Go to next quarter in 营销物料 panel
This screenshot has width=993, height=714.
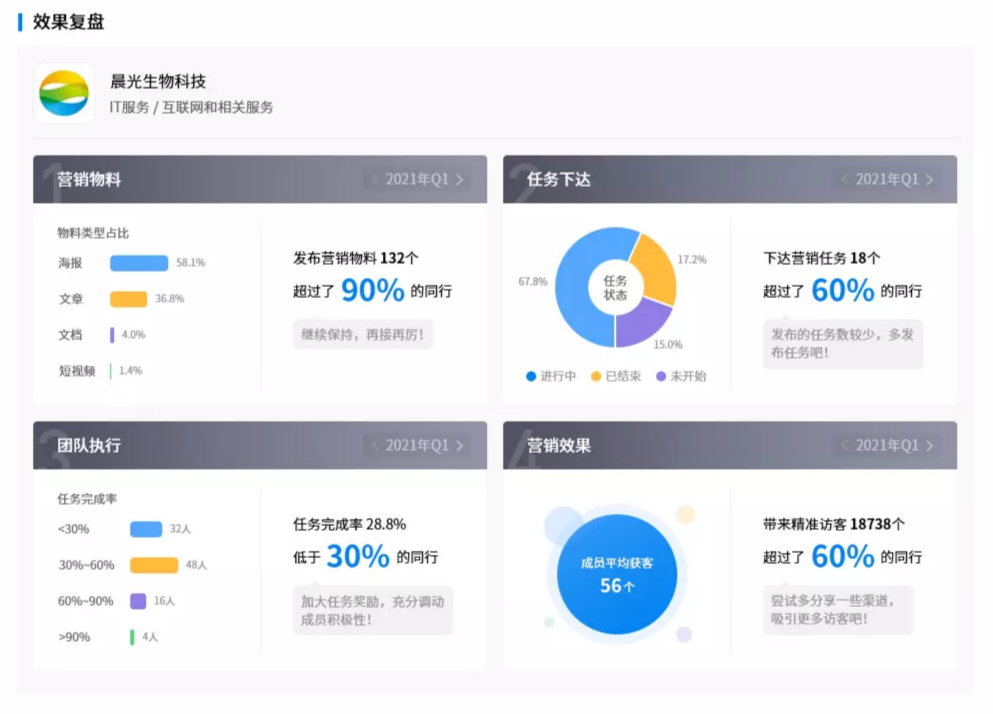(x=459, y=180)
